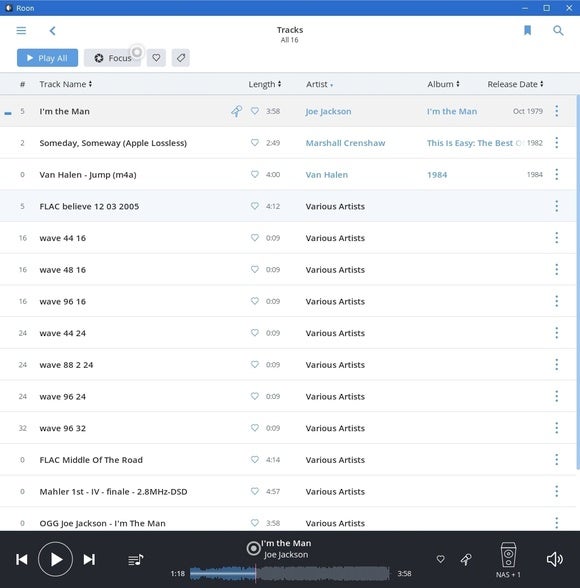Open more options for Mahler 1st row

[x=557, y=491]
